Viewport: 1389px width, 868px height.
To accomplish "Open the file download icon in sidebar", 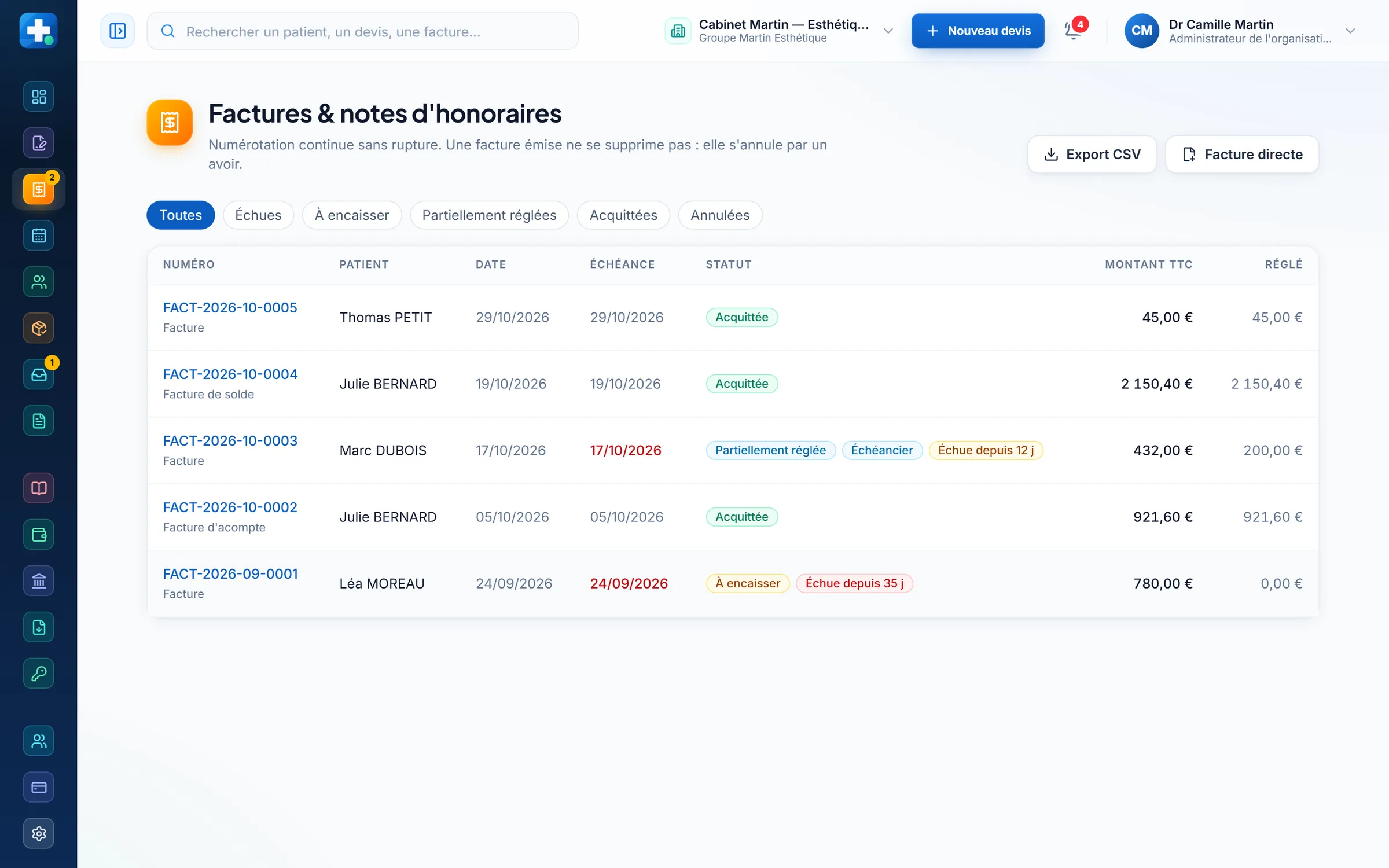I will [x=39, y=627].
